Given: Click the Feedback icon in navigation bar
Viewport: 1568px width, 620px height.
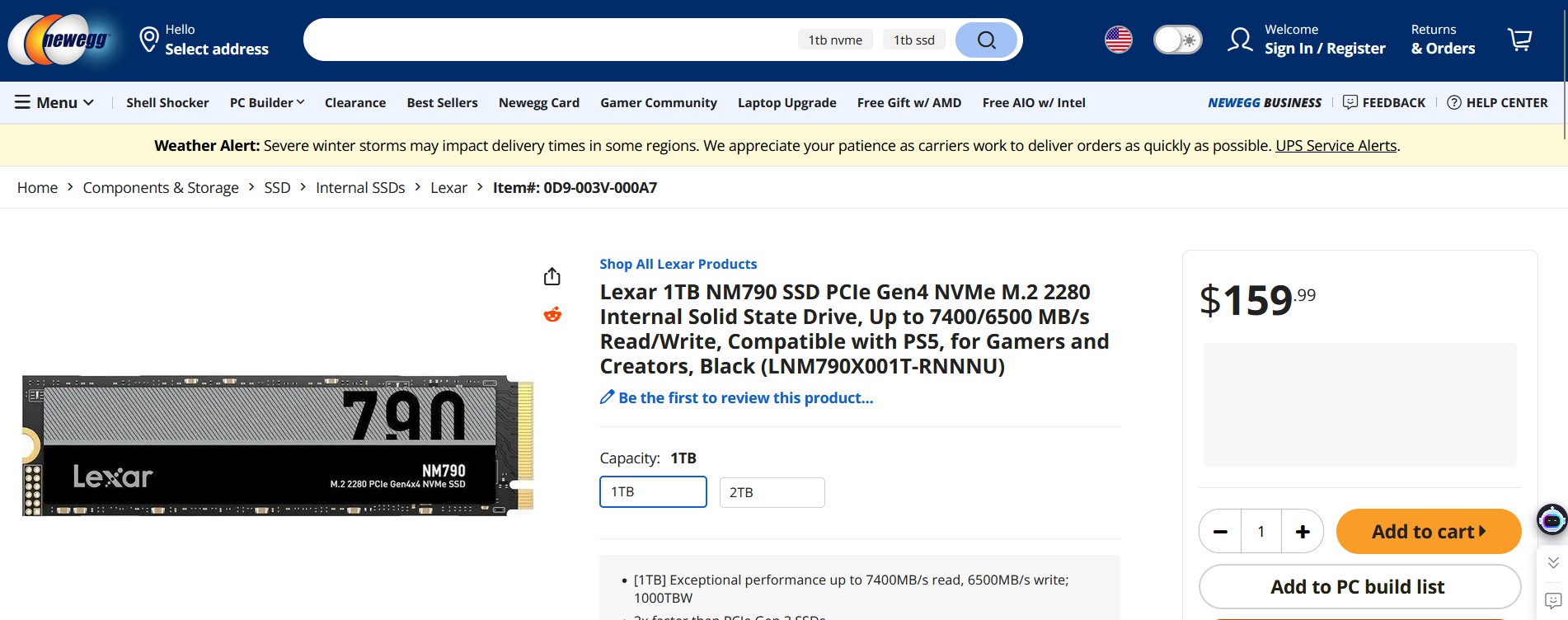Looking at the screenshot, I should (x=1350, y=102).
